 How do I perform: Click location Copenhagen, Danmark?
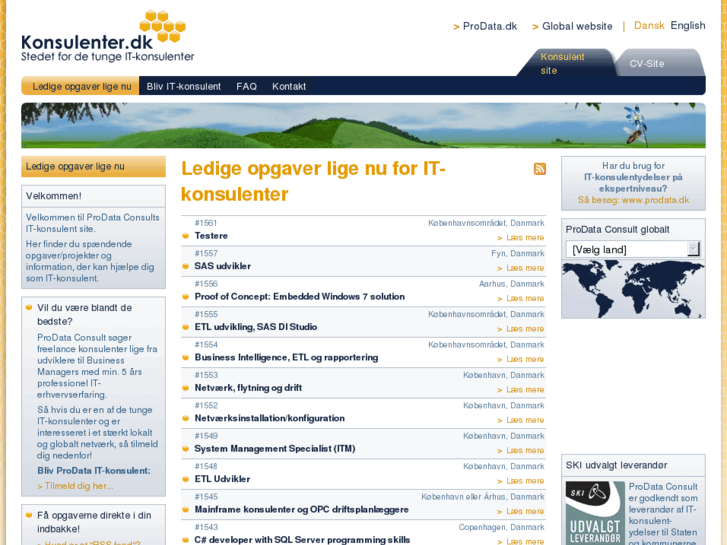[x=501, y=527]
